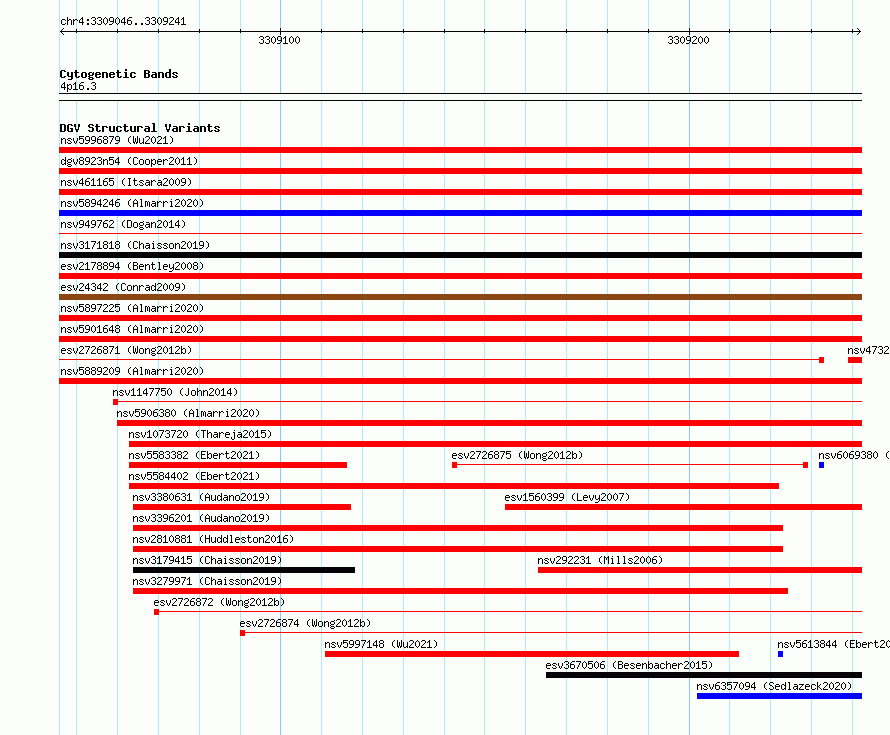
Task: Select the nsv5906380 (Almarri2020) label
Action: (188, 413)
